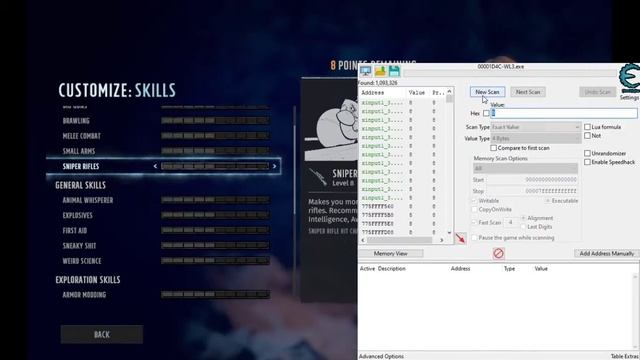Enable the Lua formula checkbox

(587, 127)
